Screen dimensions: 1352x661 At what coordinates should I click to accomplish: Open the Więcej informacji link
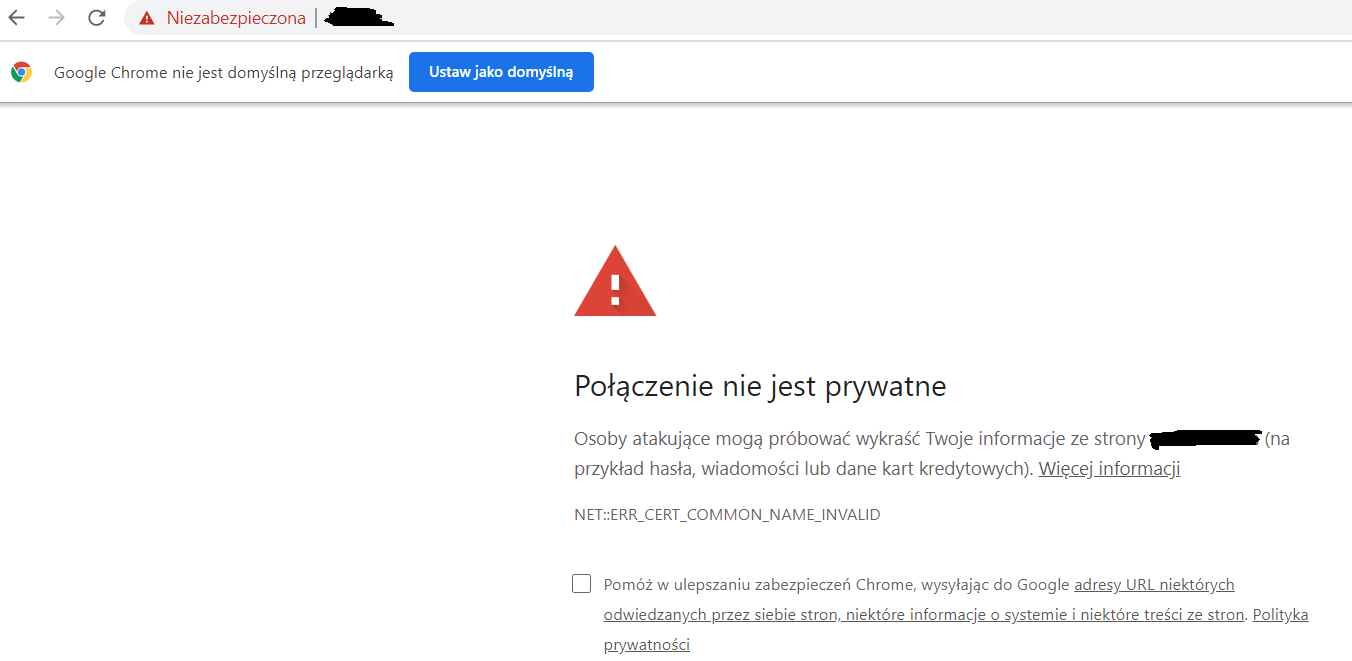[1109, 469]
